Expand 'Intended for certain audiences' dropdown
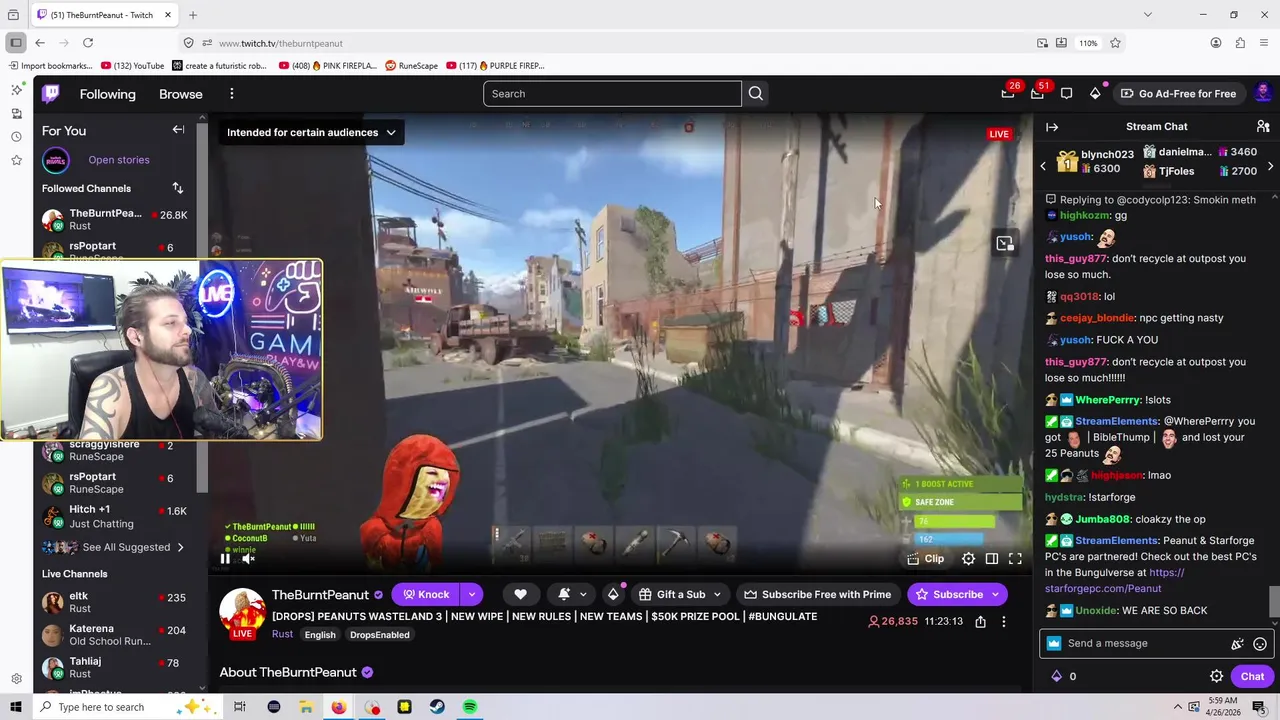Image resolution: width=1280 pixels, height=720 pixels. 311,132
